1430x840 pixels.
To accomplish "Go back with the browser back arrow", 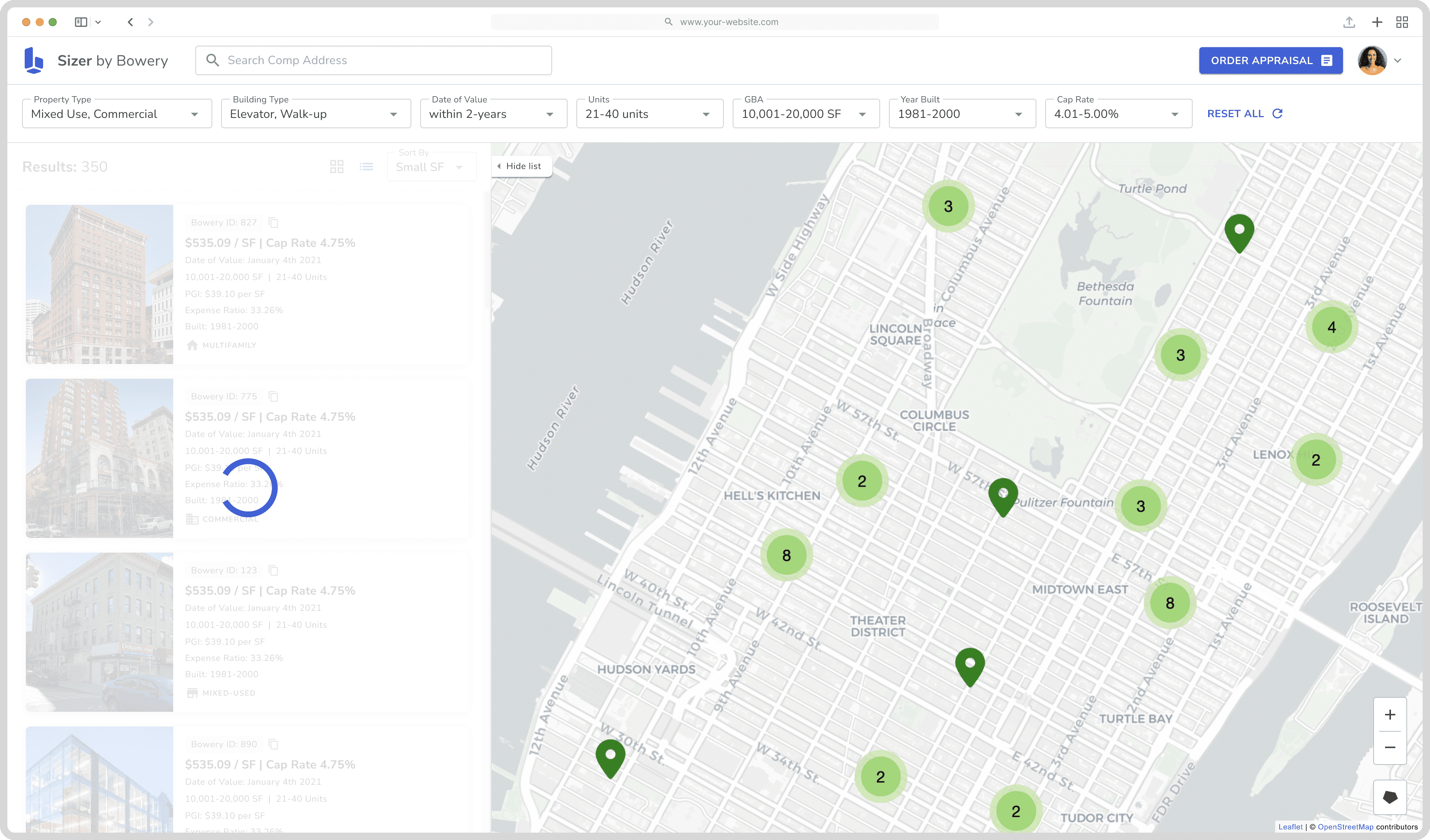I will (x=130, y=22).
